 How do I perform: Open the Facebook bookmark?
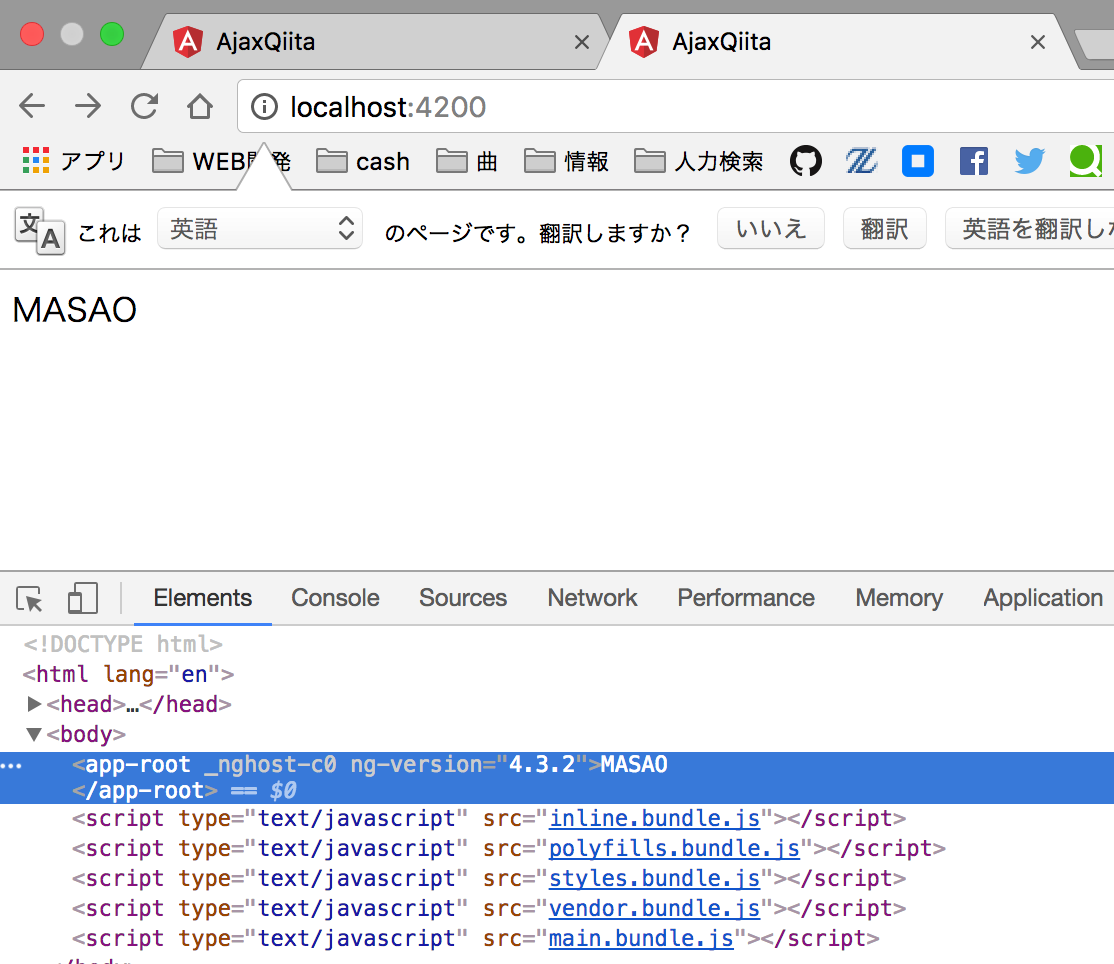coord(973,161)
